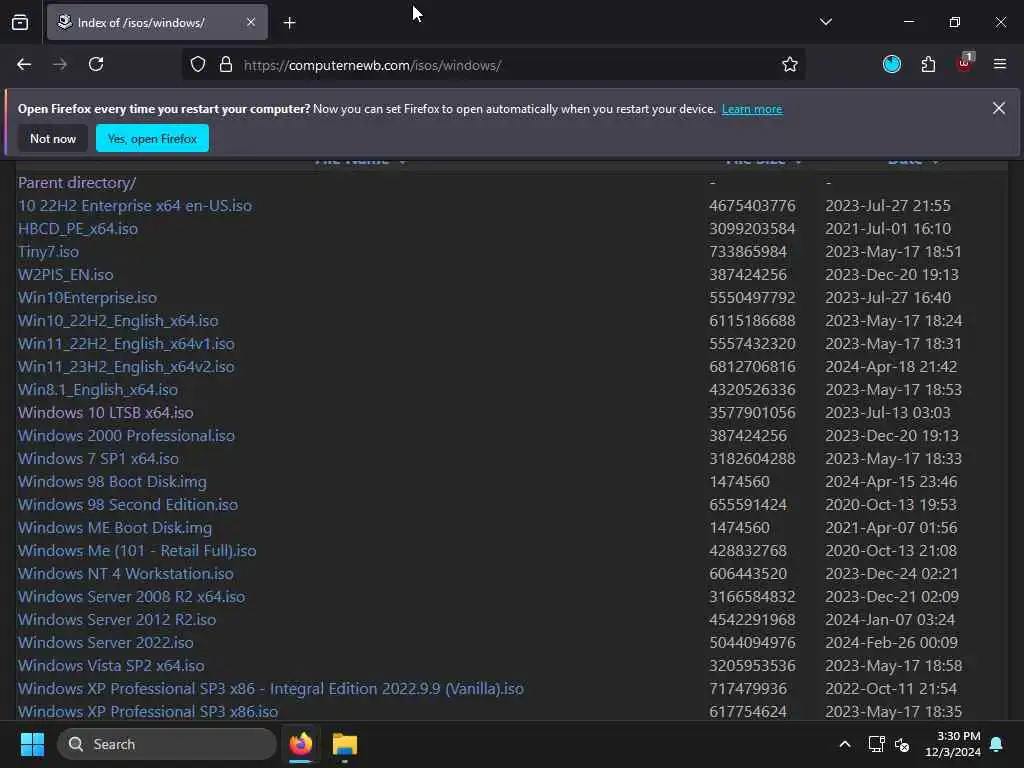Switch to Firefox in the taskbar
The width and height of the screenshot is (1024, 768).
[x=301, y=744]
